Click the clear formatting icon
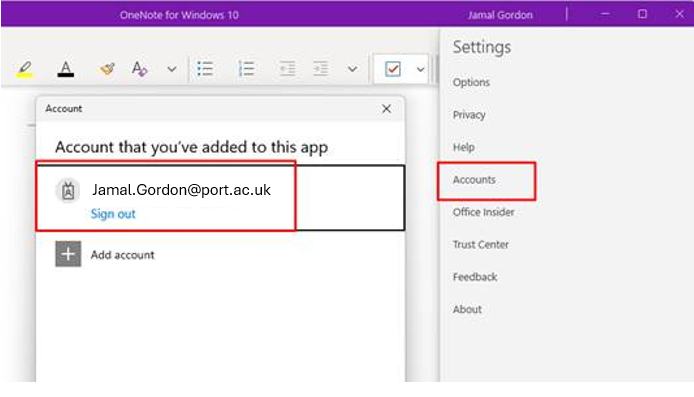The height and width of the screenshot is (397, 694). [139, 69]
